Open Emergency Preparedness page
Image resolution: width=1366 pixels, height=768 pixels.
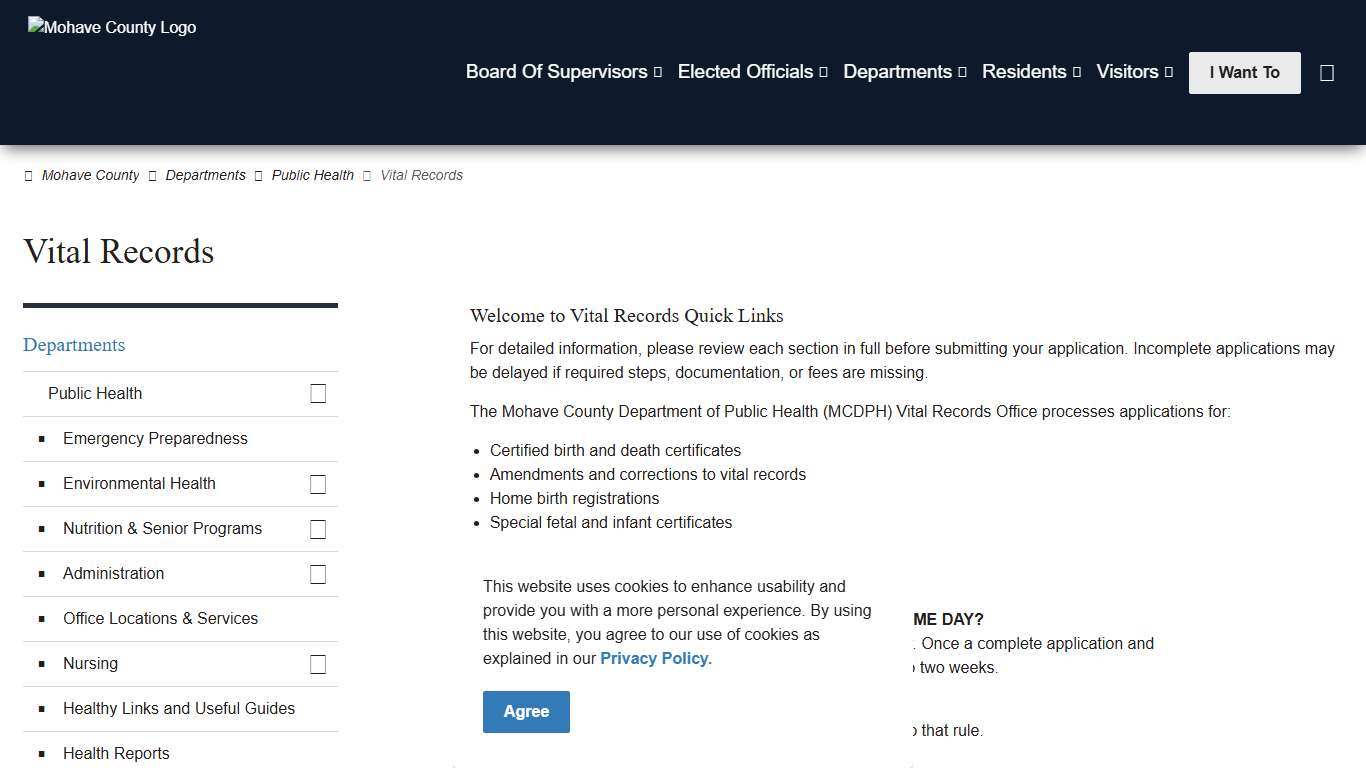pos(155,439)
